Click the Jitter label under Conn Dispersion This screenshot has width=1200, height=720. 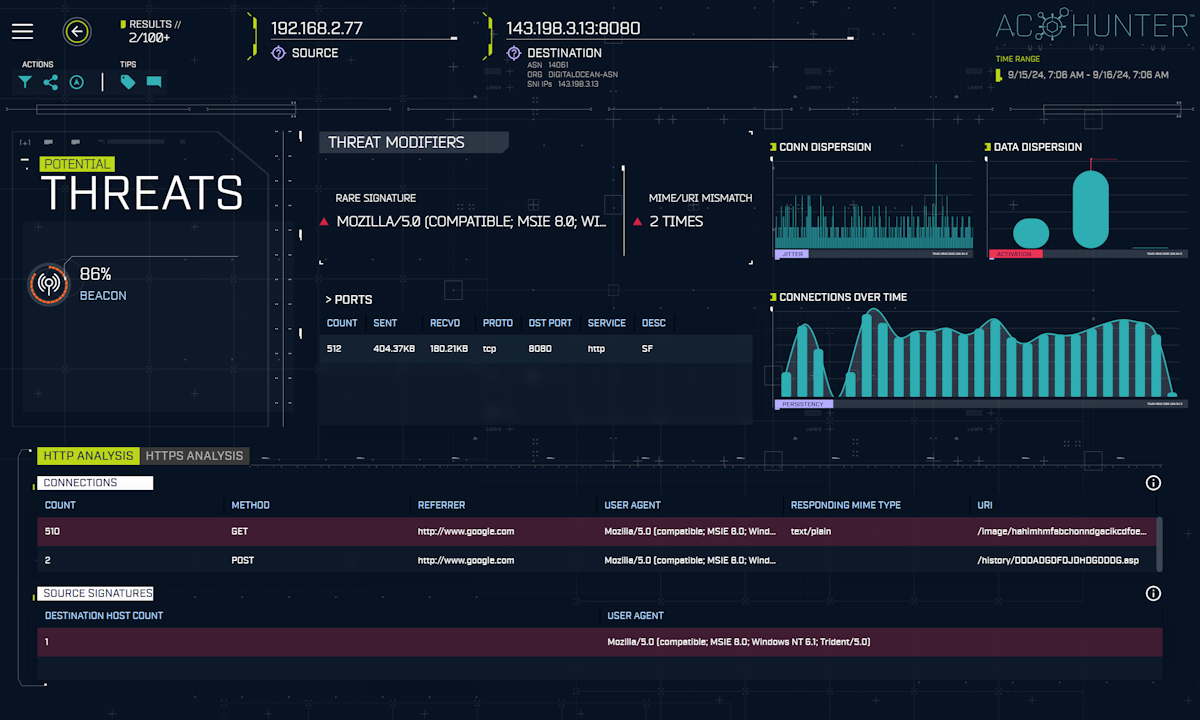[x=792, y=254]
